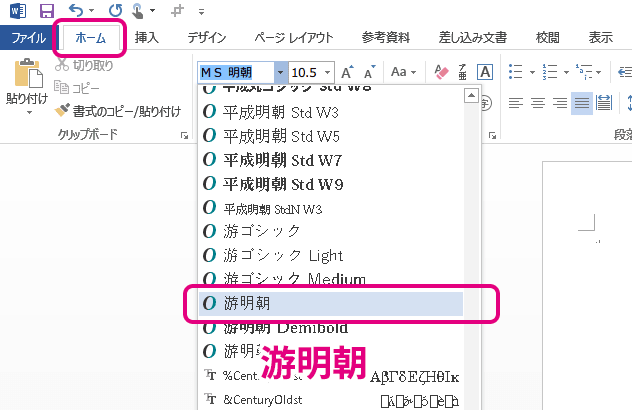Choose the 游ゴシック Medium font
The width and height of the screenshot is (632, 410).
pyautogui.click(x=331, y=277)
